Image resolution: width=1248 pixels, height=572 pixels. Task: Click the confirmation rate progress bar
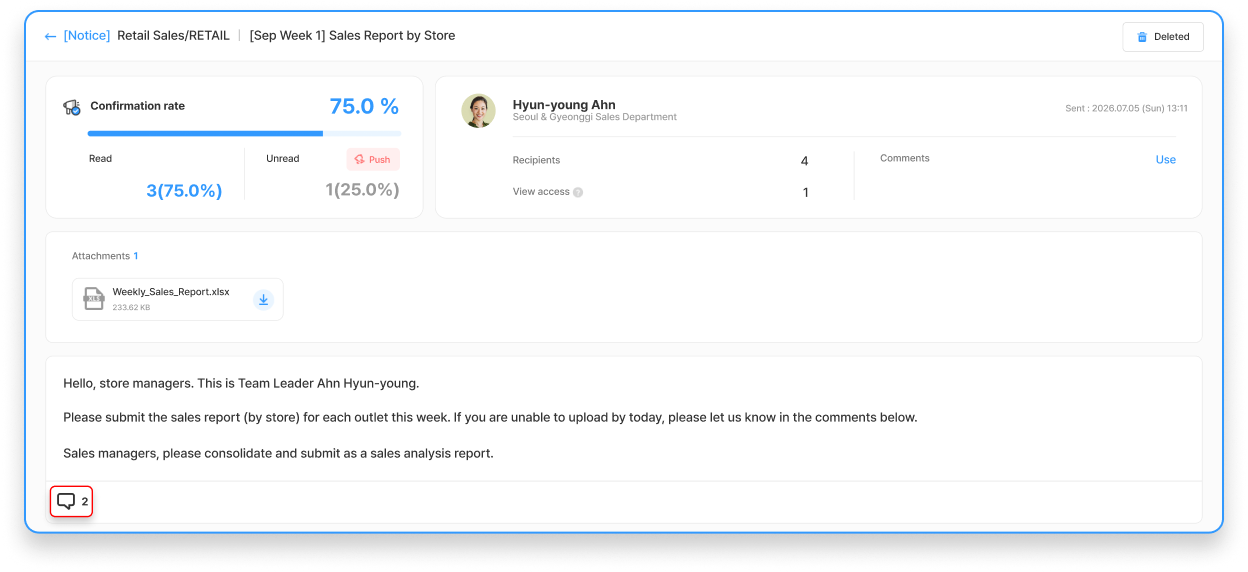[x=244, y=133]
